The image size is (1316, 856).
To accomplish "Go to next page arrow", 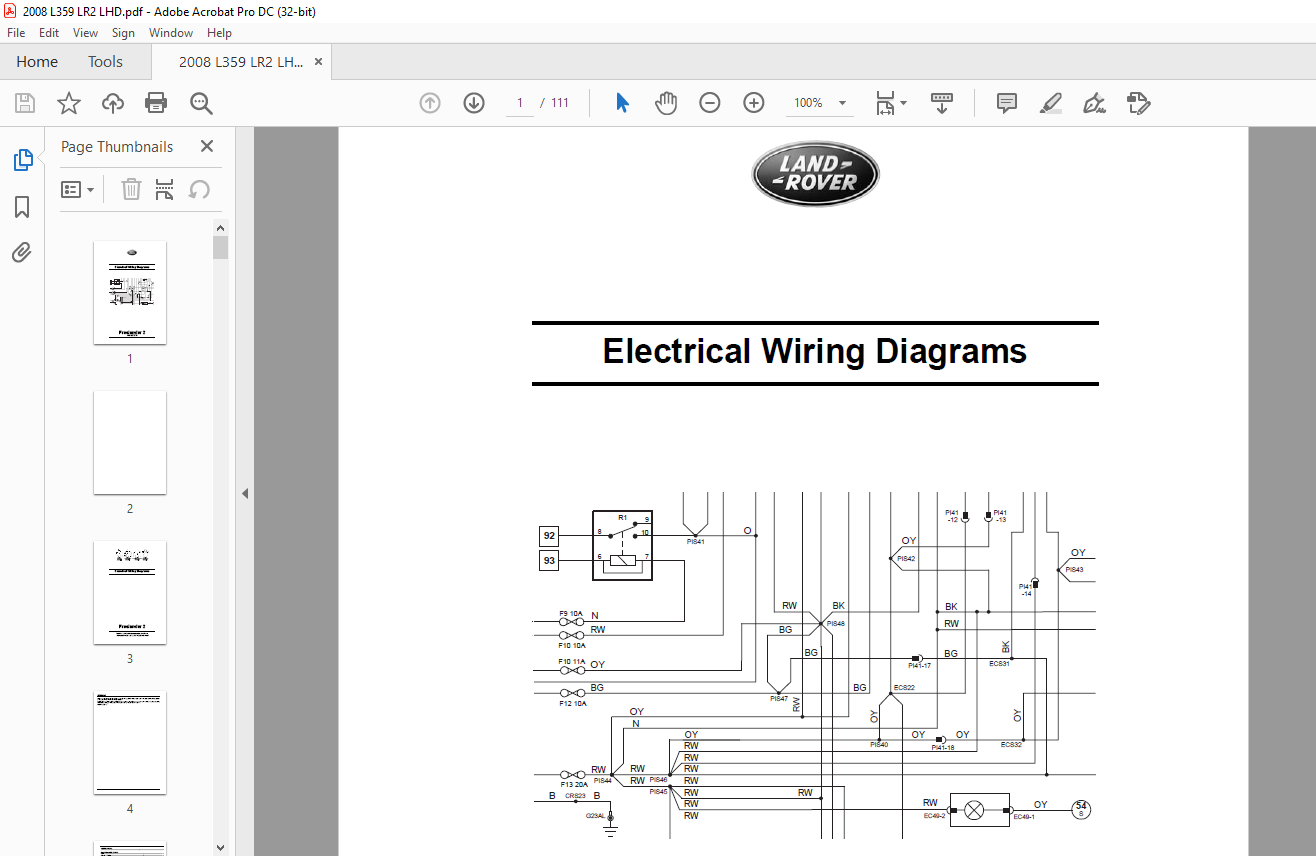I will (474, 103).
